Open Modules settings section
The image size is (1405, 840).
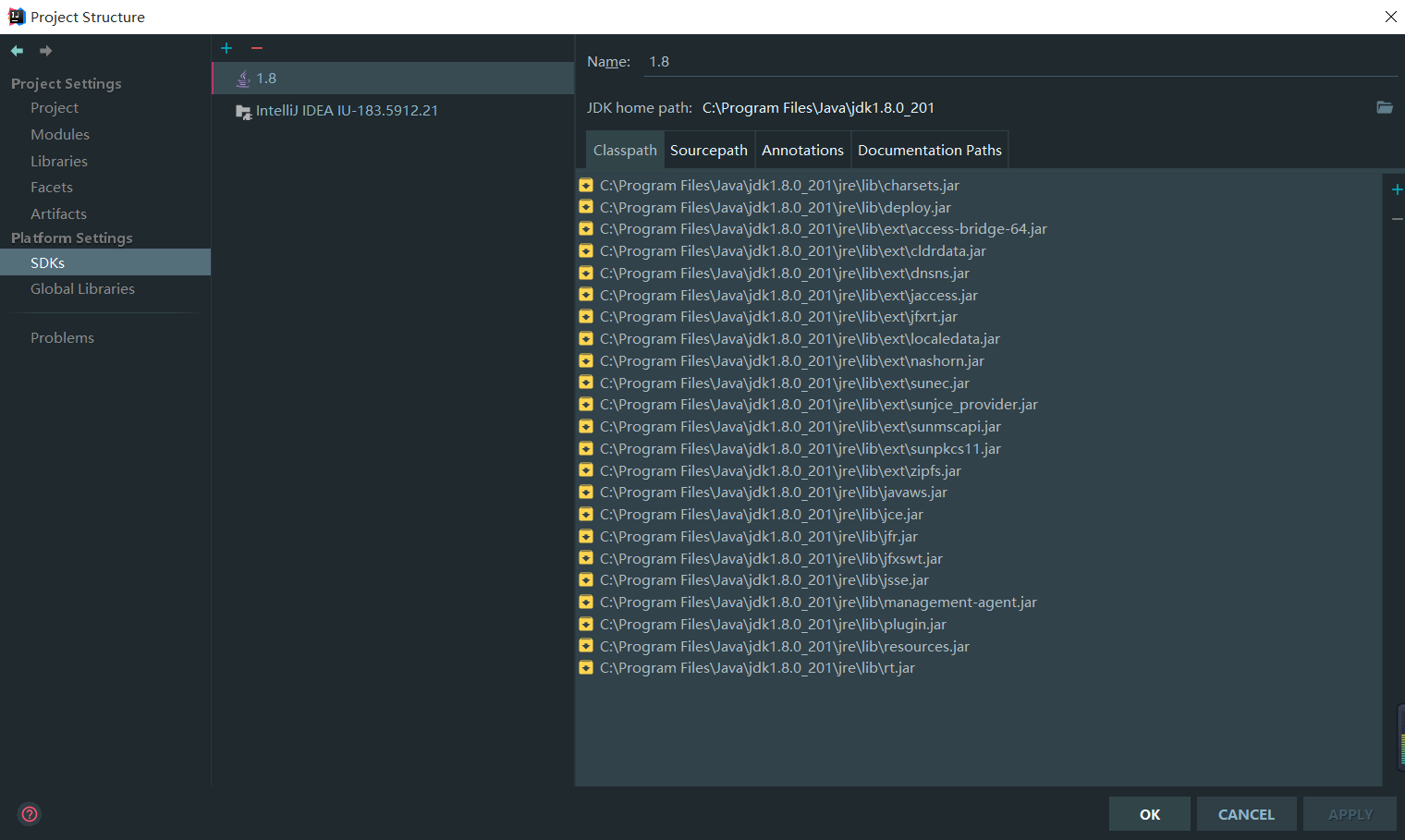[60, 134]
